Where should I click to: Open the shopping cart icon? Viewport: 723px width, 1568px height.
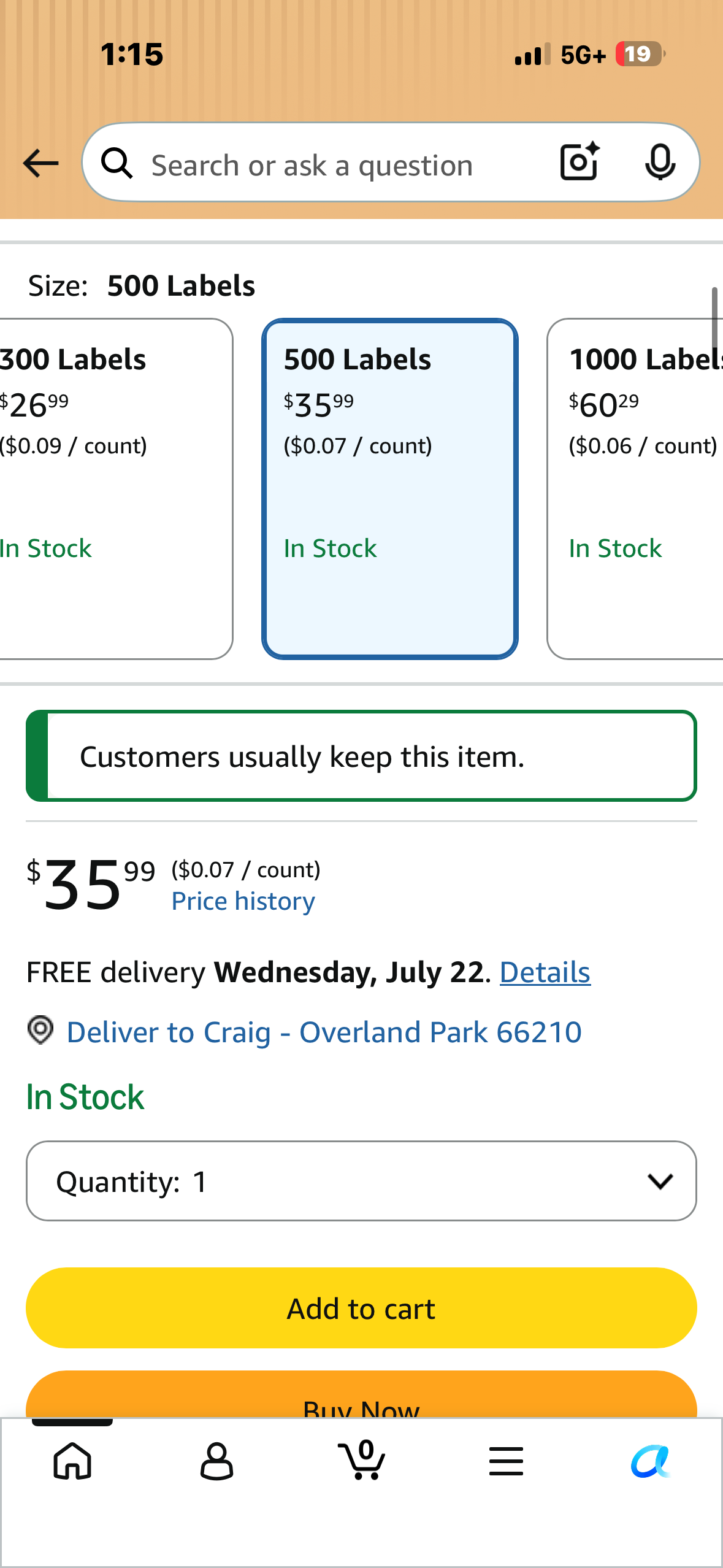tap(361, 1459)
